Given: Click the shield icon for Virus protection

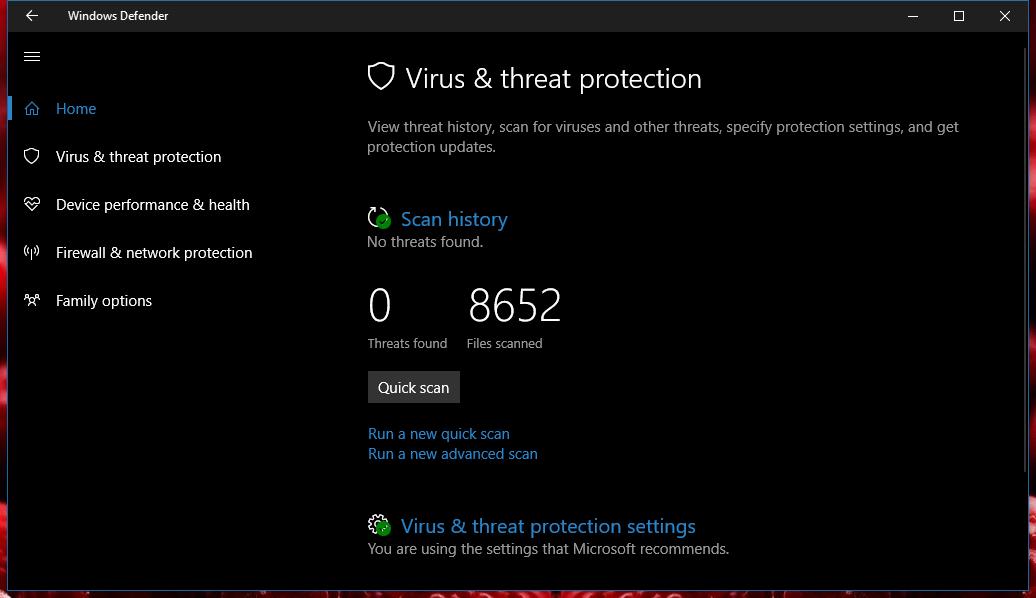Looking at the screenshot, I should click(x=32, y=157).
